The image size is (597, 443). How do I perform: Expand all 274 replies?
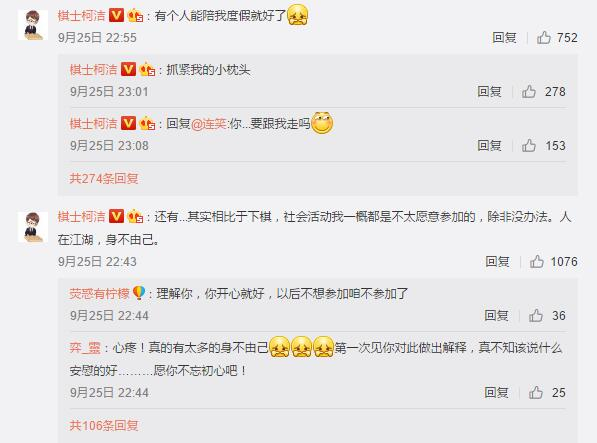[x=104, y=178]
